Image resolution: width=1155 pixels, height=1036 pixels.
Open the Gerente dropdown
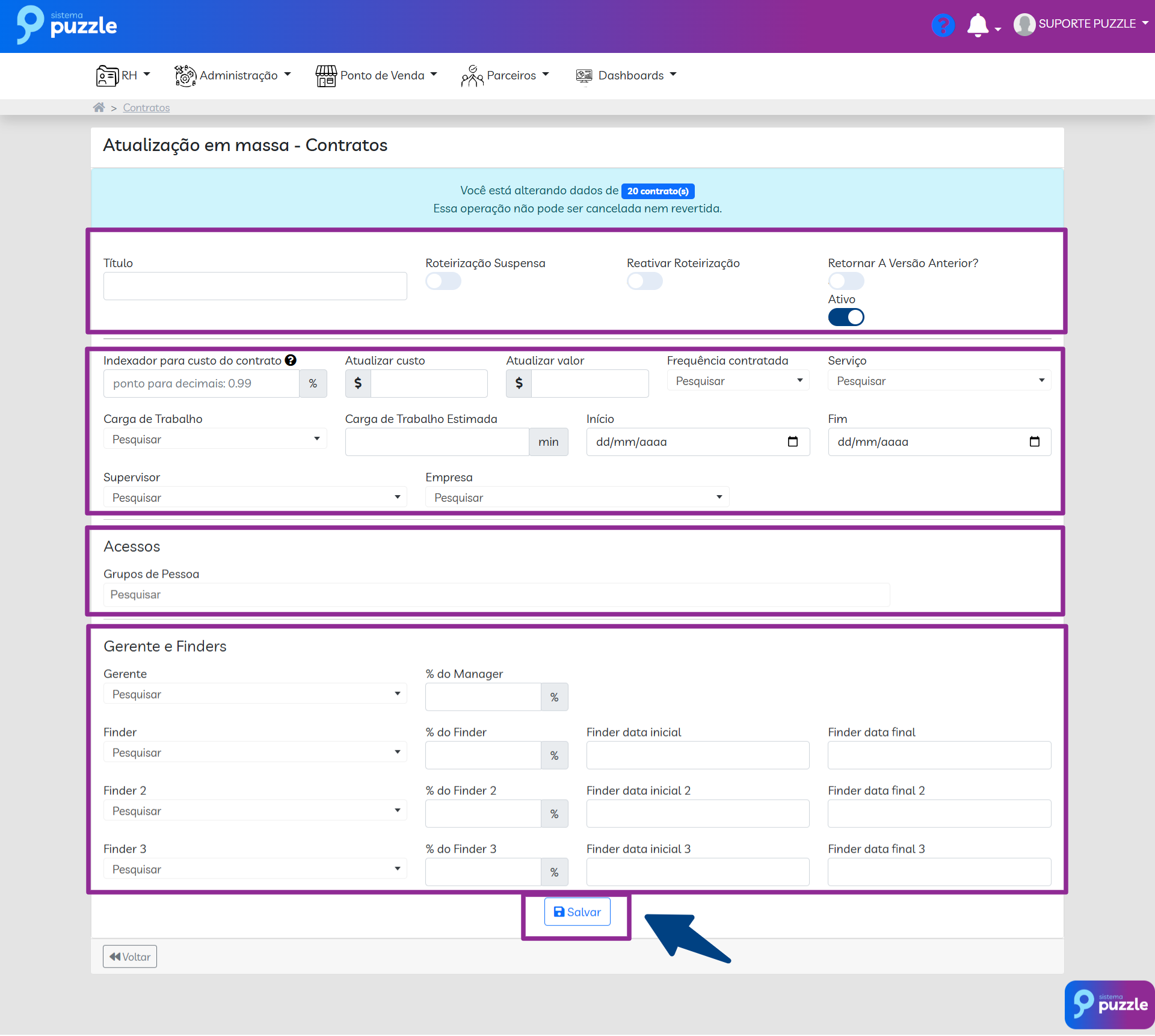click(255, 694)
